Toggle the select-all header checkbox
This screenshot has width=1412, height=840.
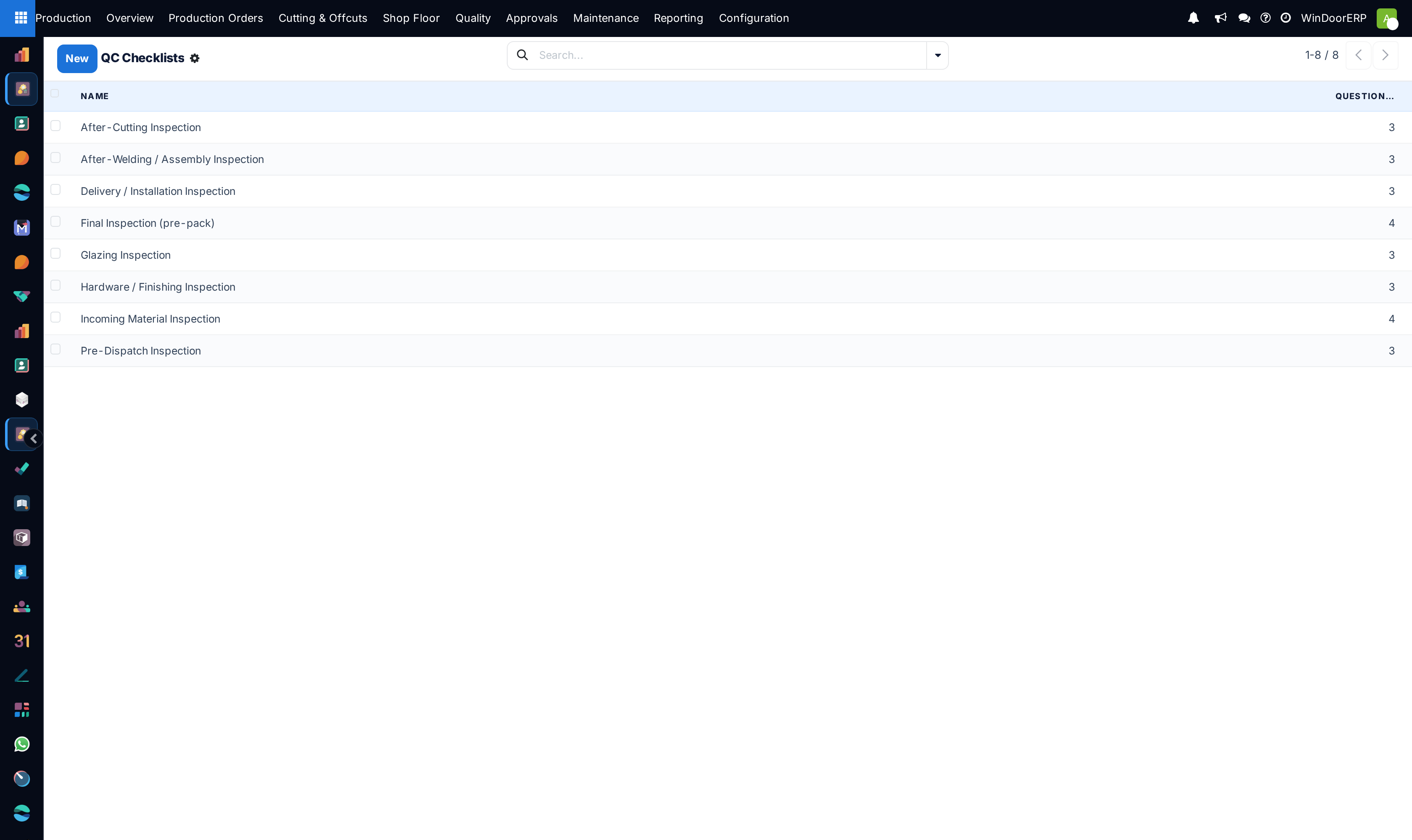(x=55, y=93)
